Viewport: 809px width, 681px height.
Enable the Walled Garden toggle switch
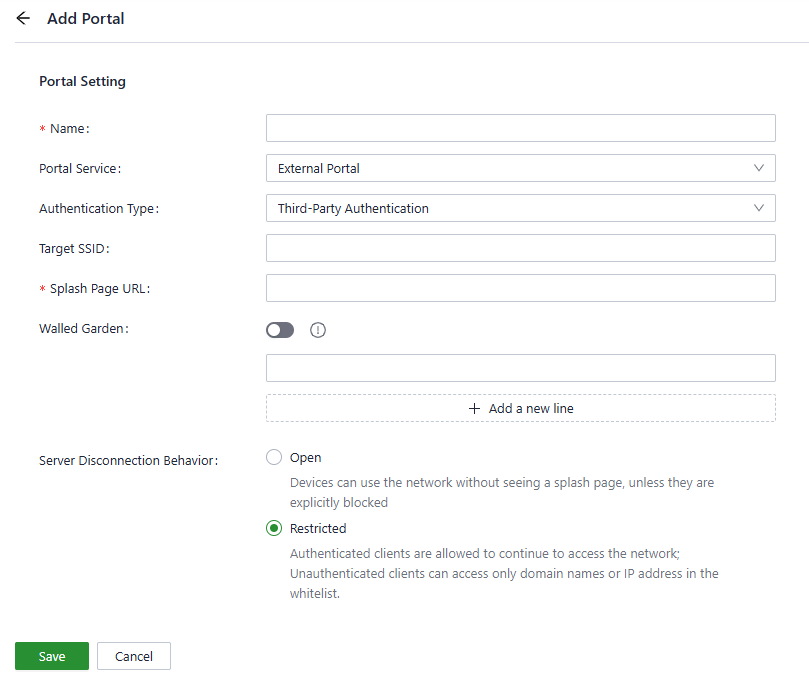[280, 330]
